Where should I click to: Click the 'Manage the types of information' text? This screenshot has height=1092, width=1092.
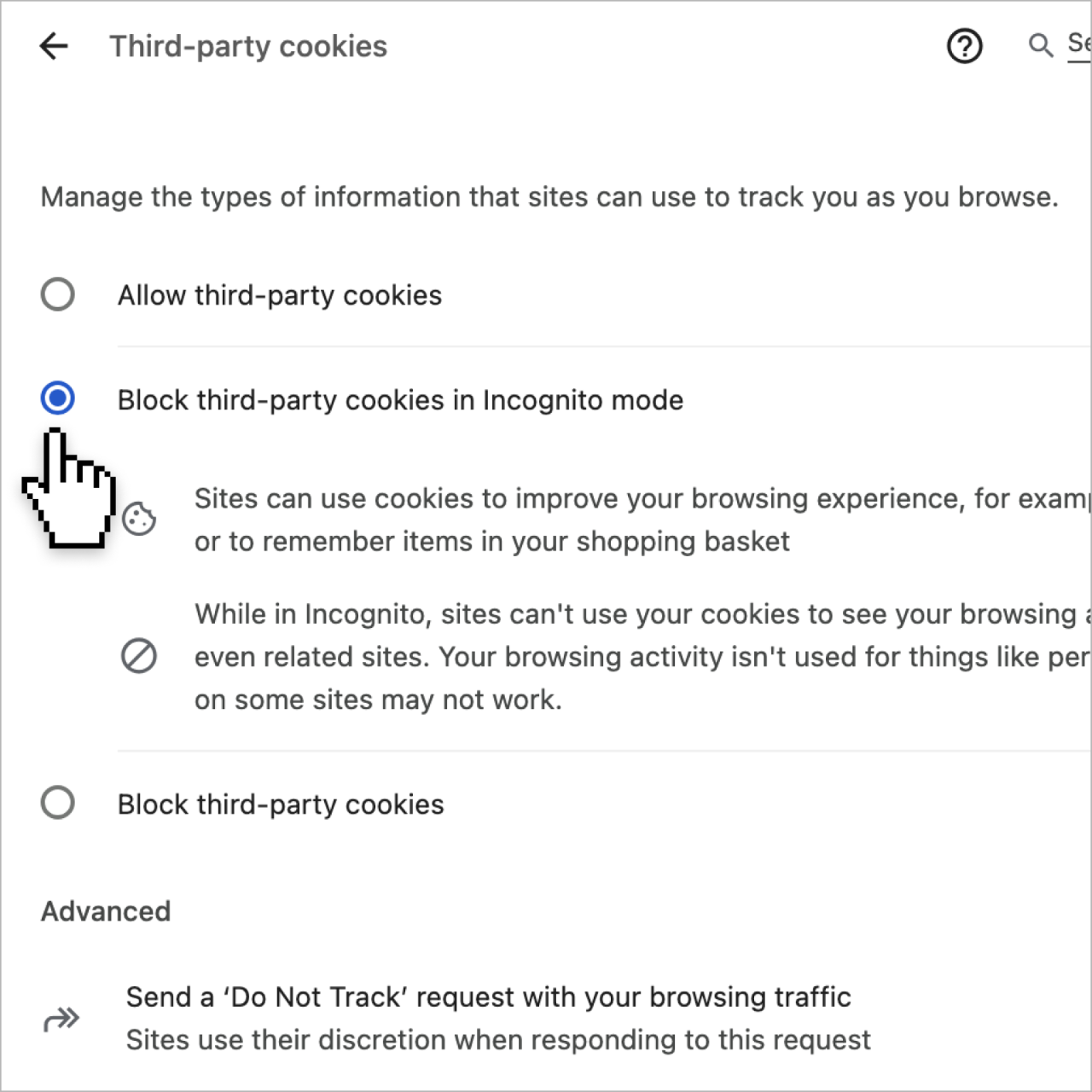[549, 197]
